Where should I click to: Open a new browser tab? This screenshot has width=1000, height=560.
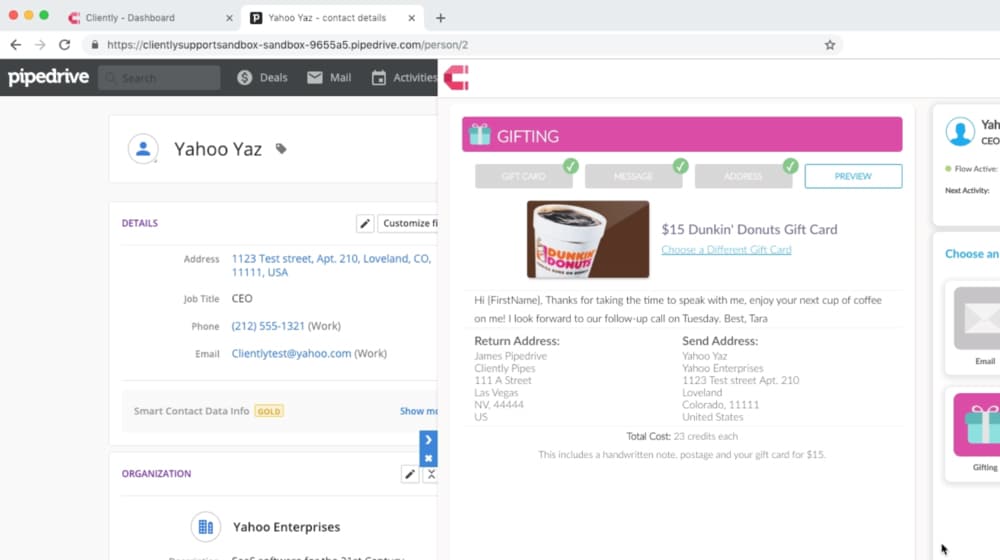pos(441,18)
